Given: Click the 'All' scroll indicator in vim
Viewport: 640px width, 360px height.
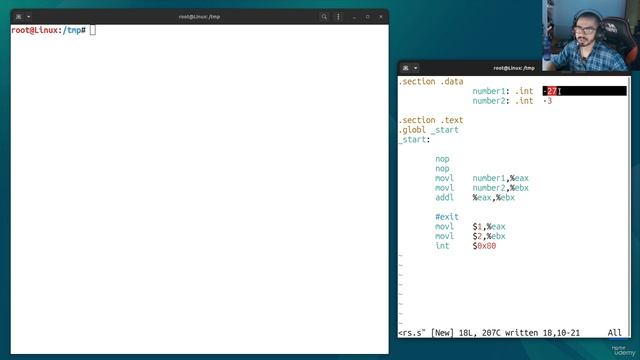Looking at the screenshot, I should tap(615, 333).
